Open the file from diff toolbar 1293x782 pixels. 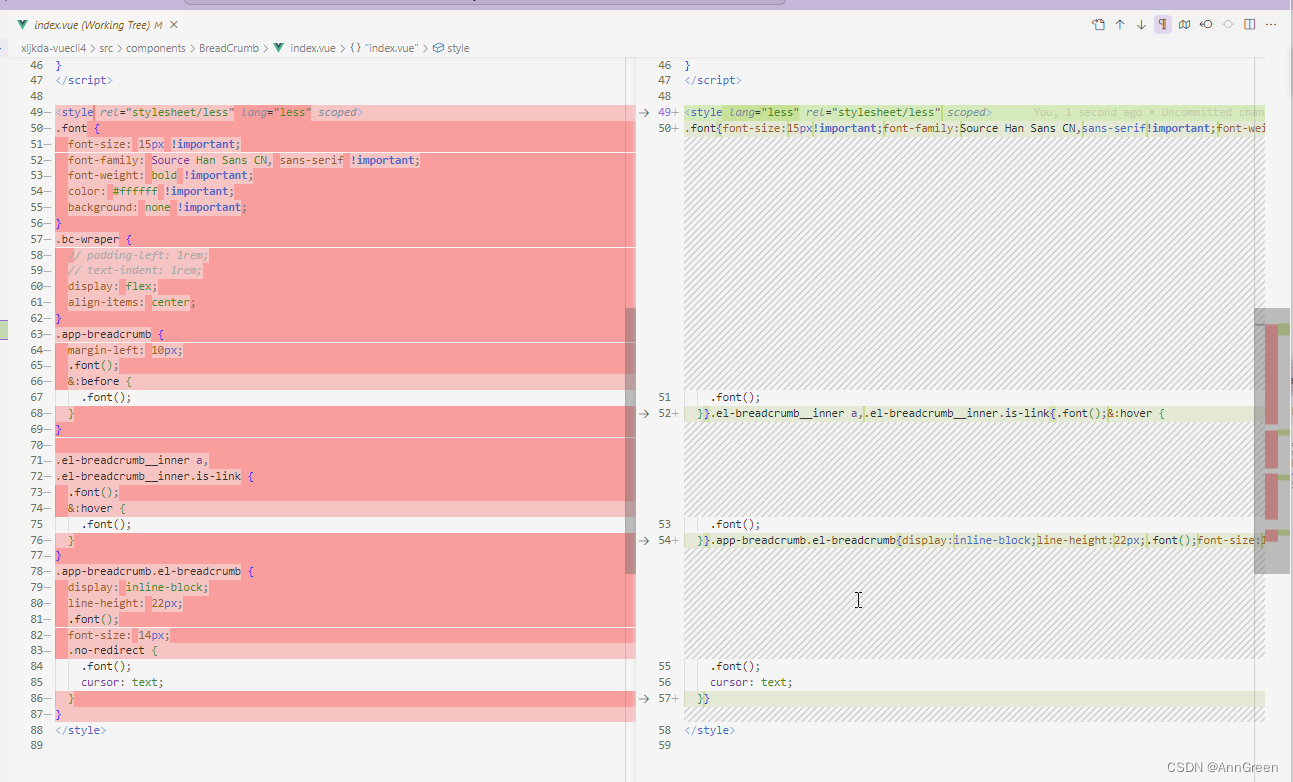[x=1098, y=25]
